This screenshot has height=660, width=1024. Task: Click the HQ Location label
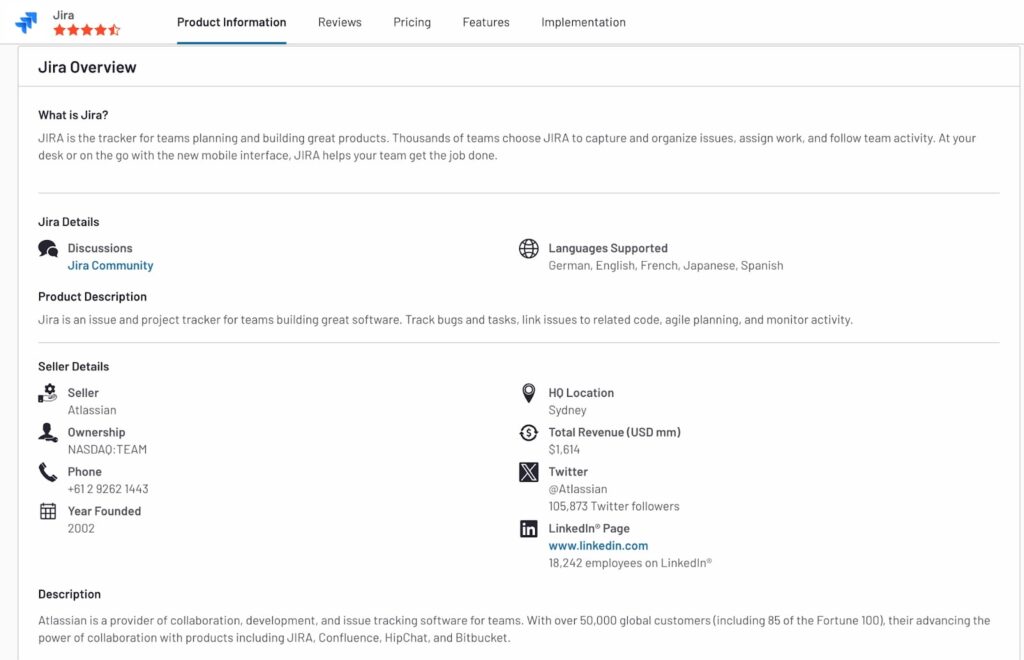[x=581, y=393]
